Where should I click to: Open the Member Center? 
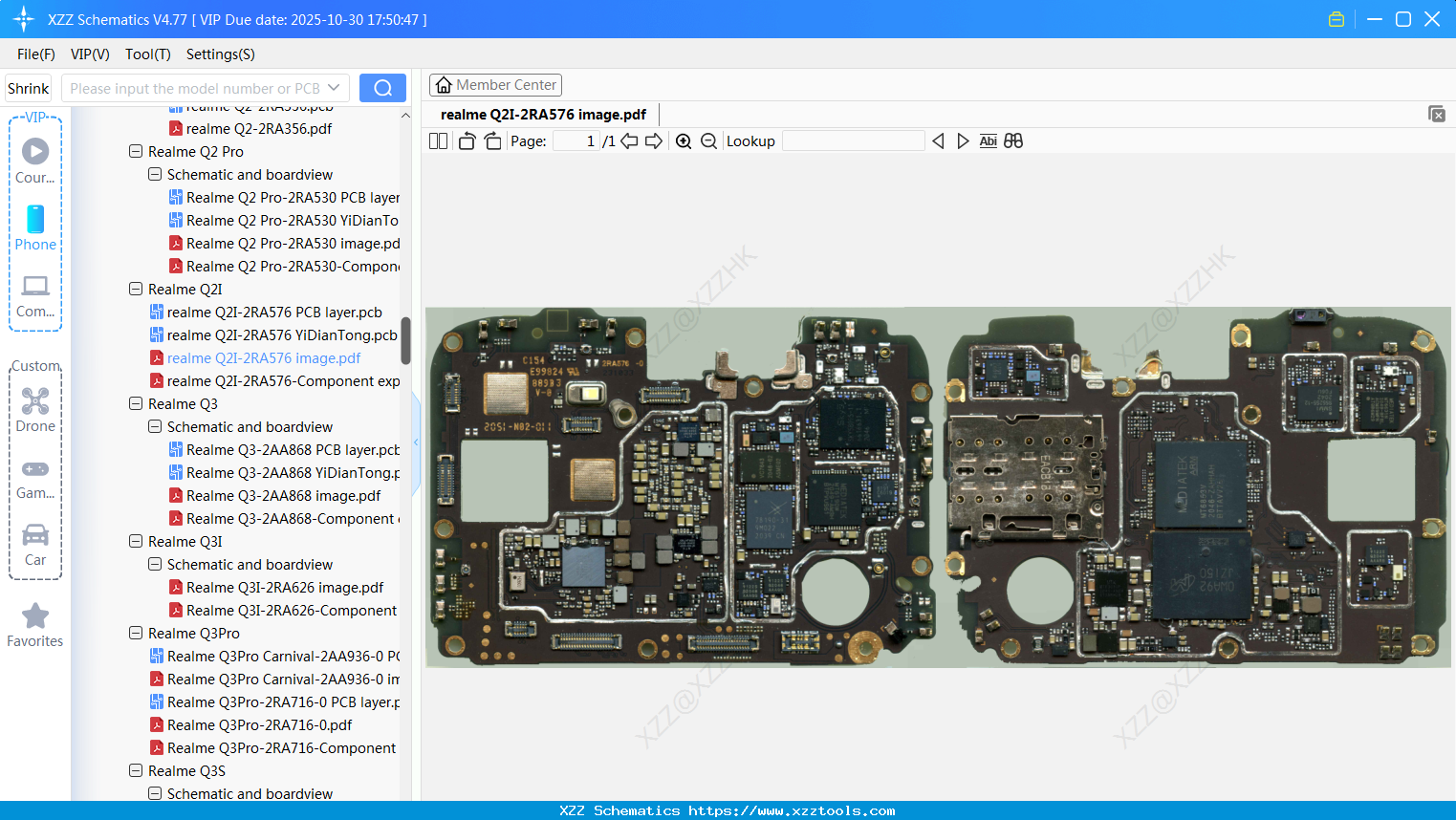(x=495, y=85)
